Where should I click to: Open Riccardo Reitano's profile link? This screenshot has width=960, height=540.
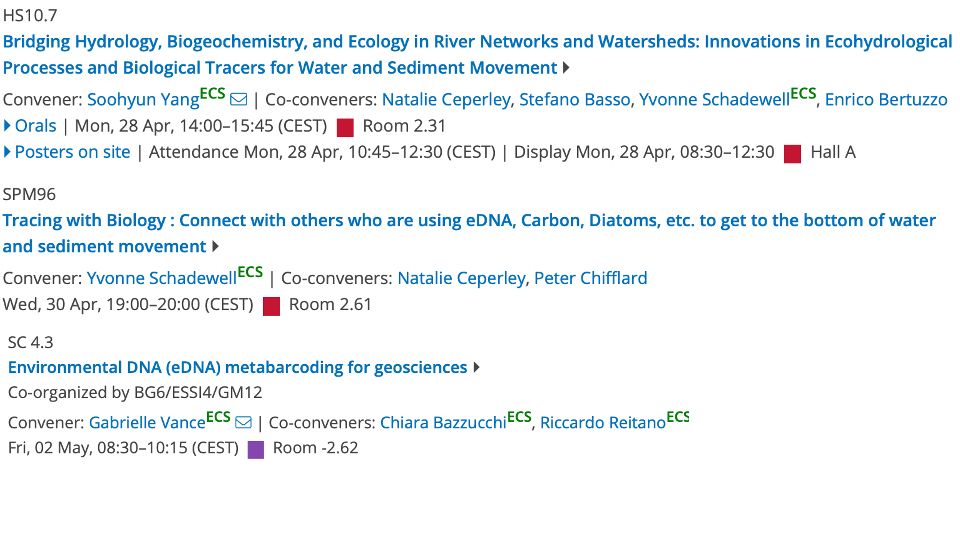click(x=602, y=422)
